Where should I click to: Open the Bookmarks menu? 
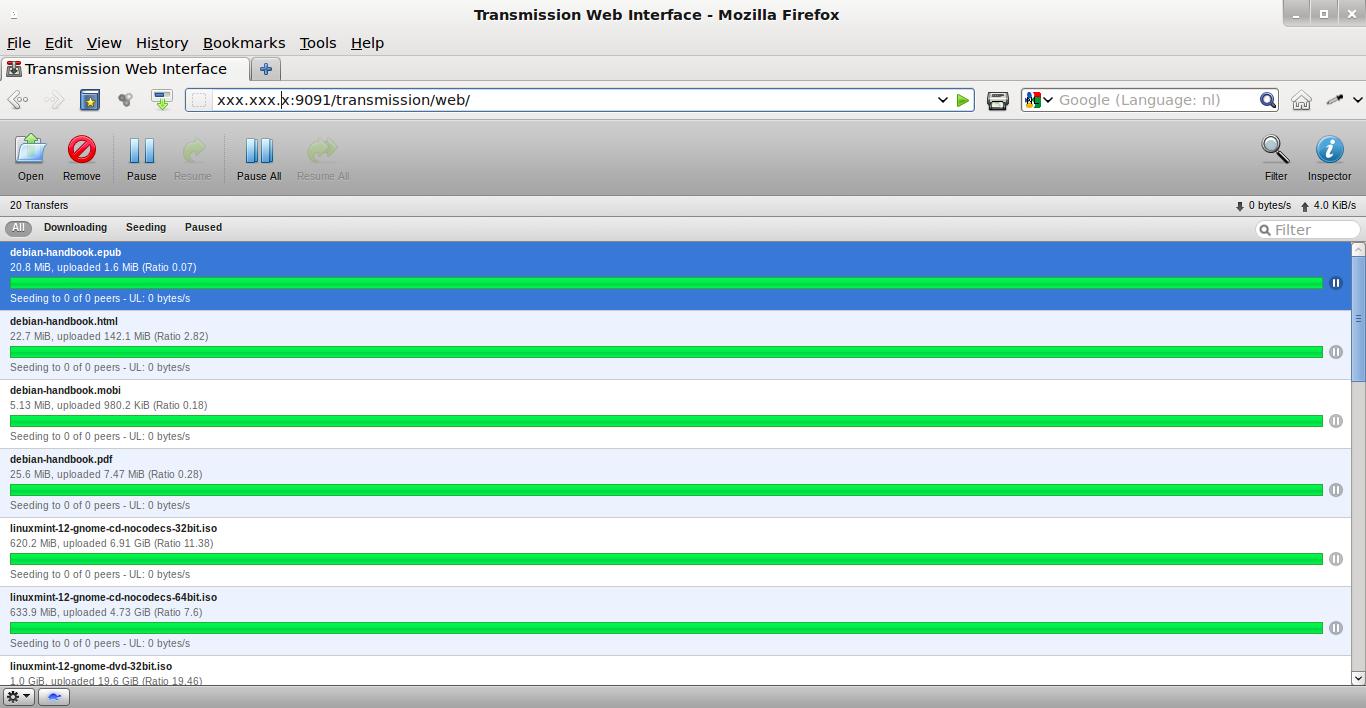(x=244, y=43)
